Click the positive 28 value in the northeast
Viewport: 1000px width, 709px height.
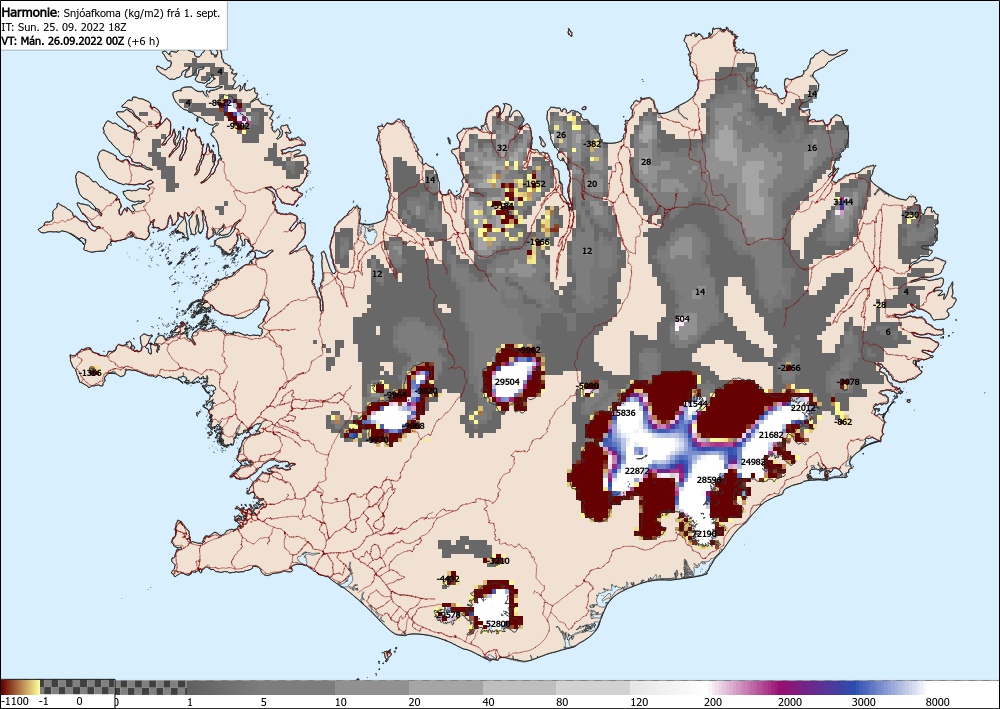pyautogui.click(x=646, y=161)
